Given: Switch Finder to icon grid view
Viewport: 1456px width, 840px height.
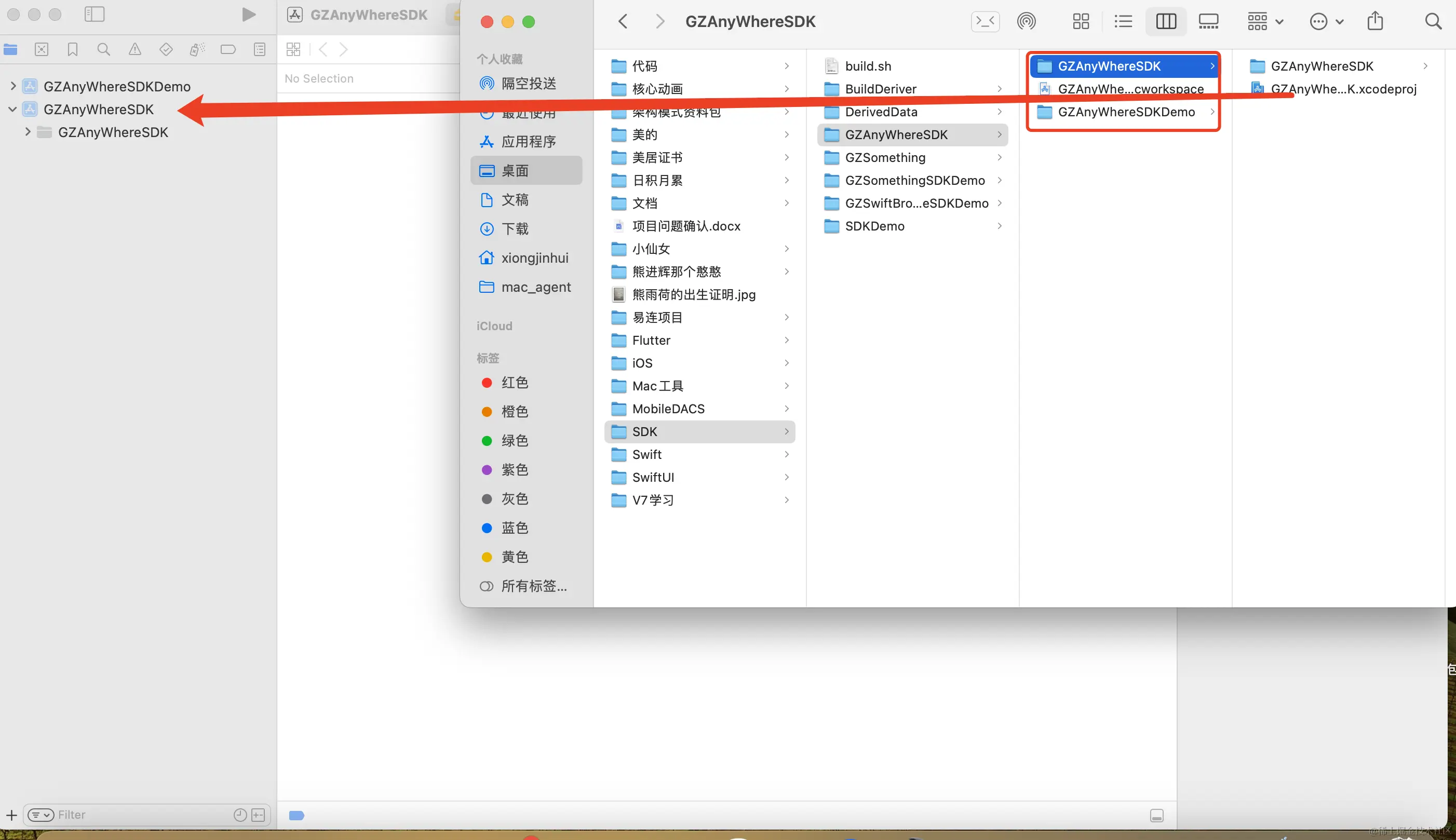Looking at the screenshot, I should (1081, 22).
